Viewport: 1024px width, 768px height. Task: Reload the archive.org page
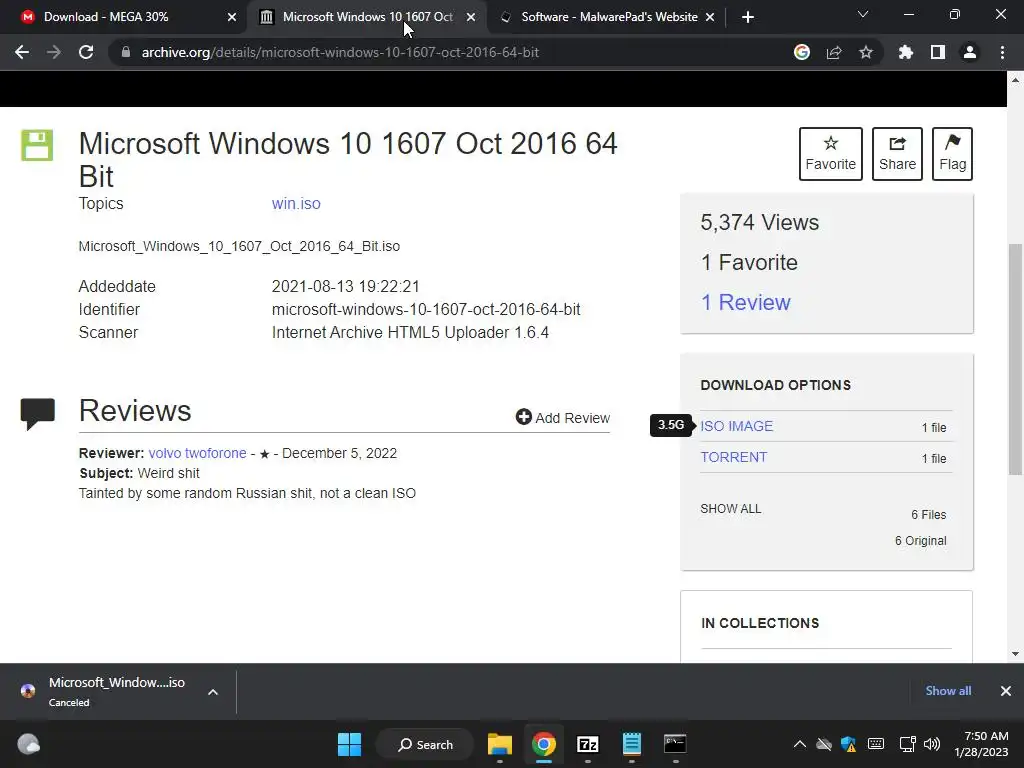[86, 52]
